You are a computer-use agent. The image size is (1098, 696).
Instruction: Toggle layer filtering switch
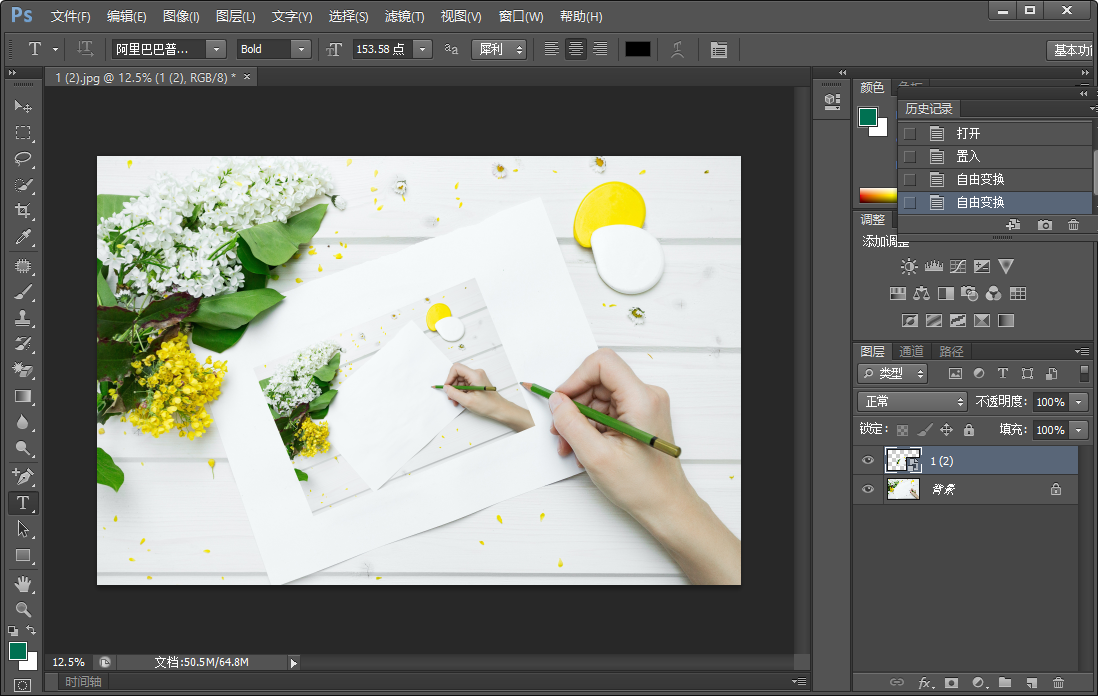pos(1084,373)
